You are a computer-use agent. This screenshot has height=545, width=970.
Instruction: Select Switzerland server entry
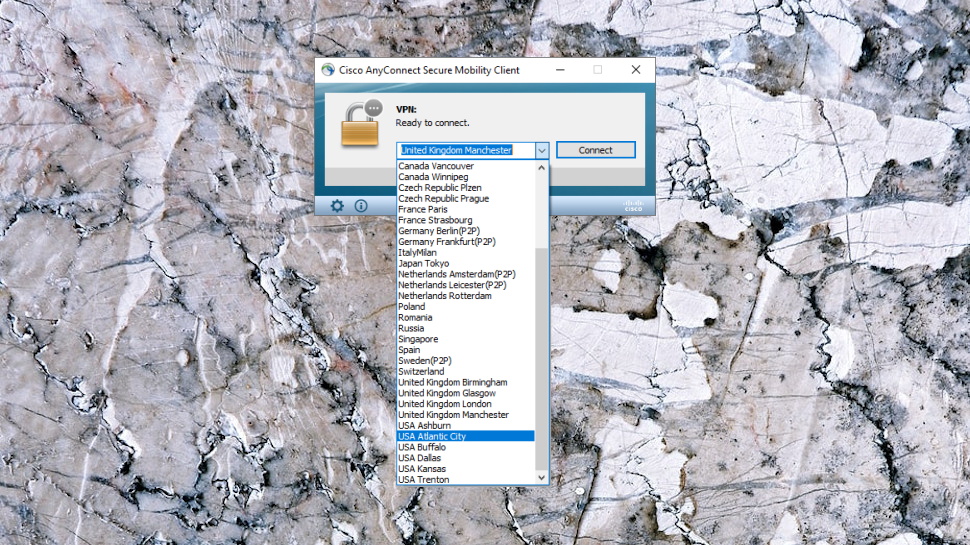tap(466, 372)
